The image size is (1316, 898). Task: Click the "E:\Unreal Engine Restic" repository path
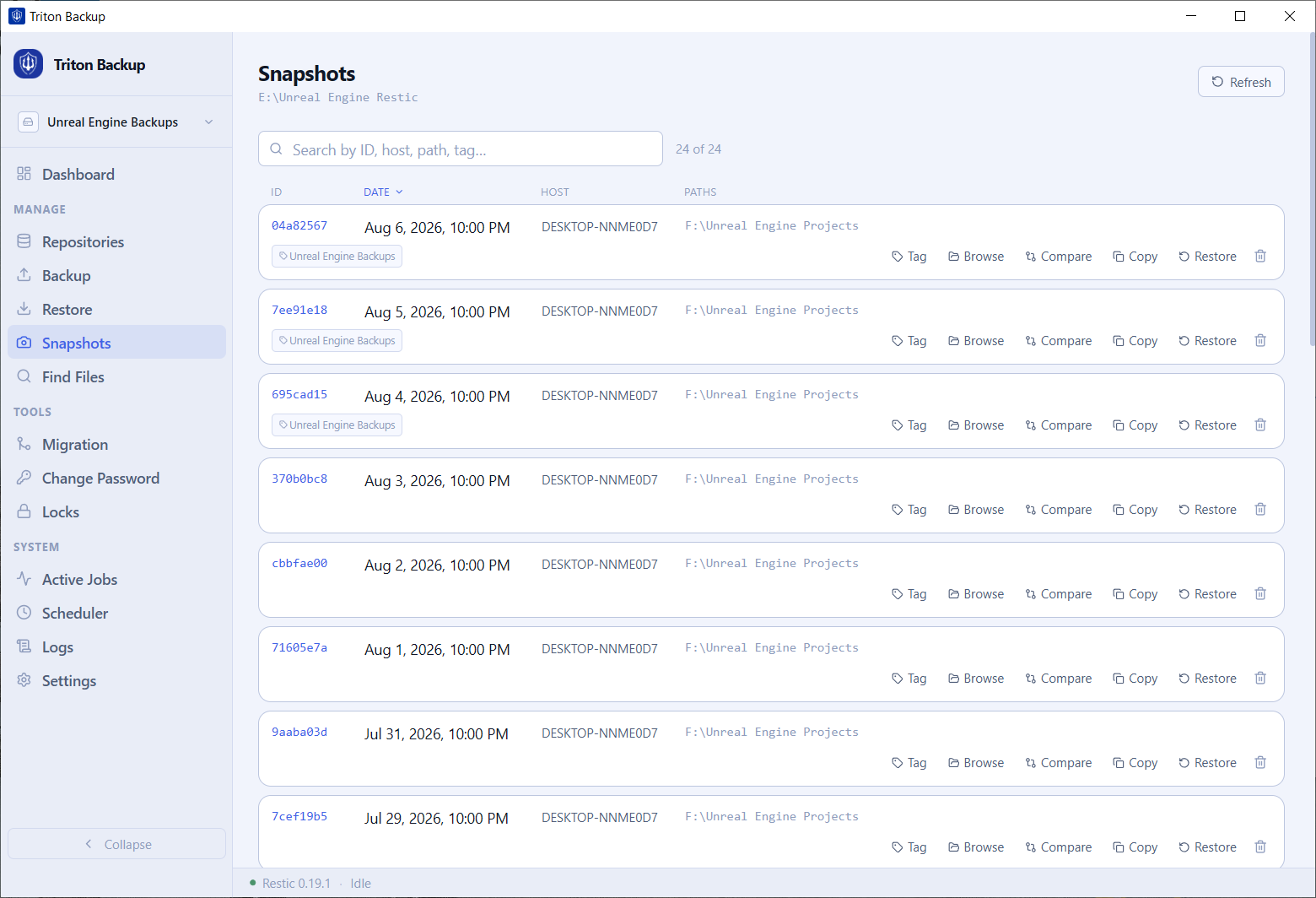coord(338,98)
